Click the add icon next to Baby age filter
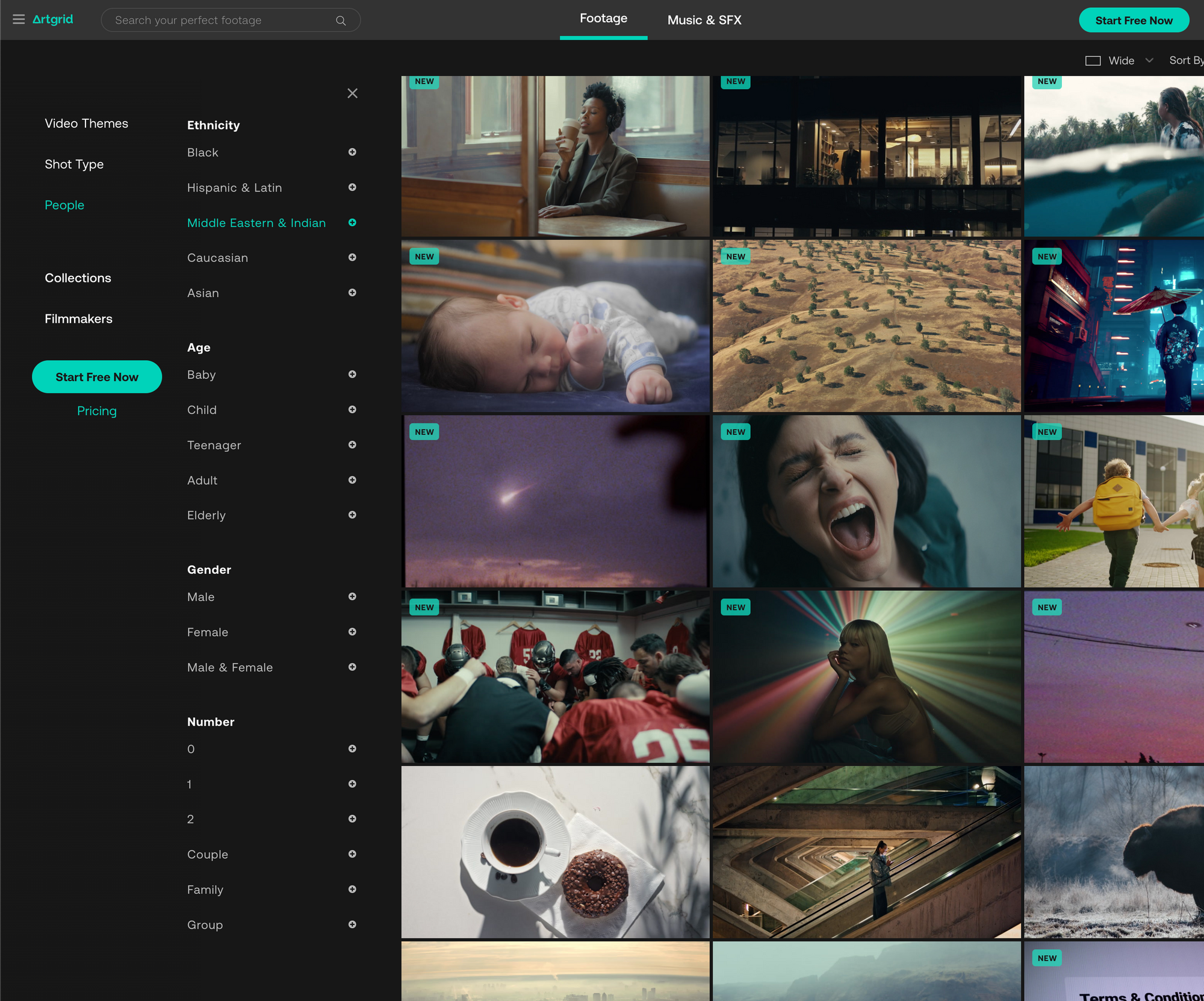The width and height of the screenshot is (1204, 1001). click(352, 374)
